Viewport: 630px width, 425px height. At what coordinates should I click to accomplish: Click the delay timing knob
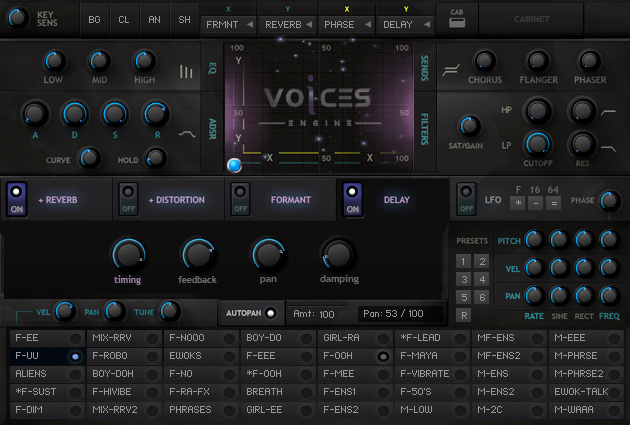pyautogui.click(x=128, y=254)
